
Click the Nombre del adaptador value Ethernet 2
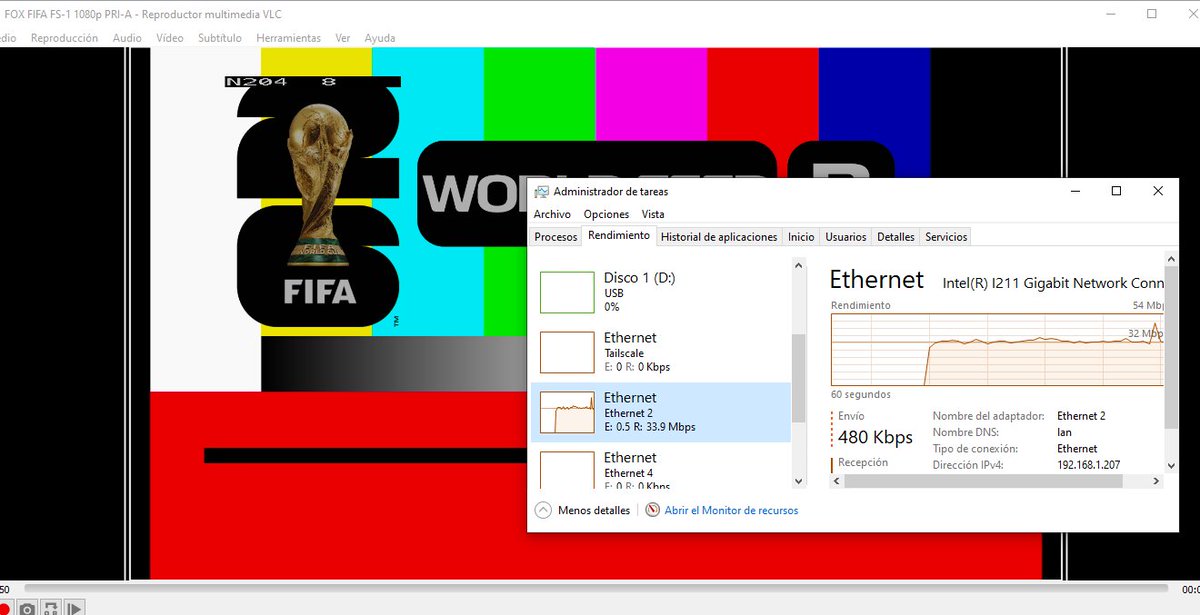(x=1081, y=416)
